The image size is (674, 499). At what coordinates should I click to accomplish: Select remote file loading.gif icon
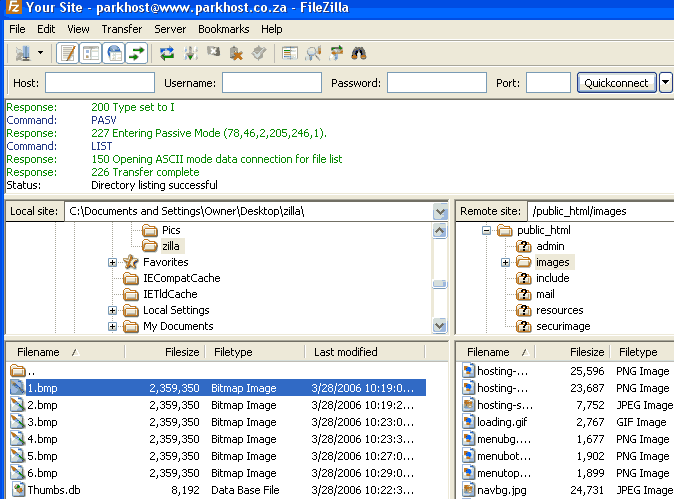pyautogui.click(x=468, y=422)
